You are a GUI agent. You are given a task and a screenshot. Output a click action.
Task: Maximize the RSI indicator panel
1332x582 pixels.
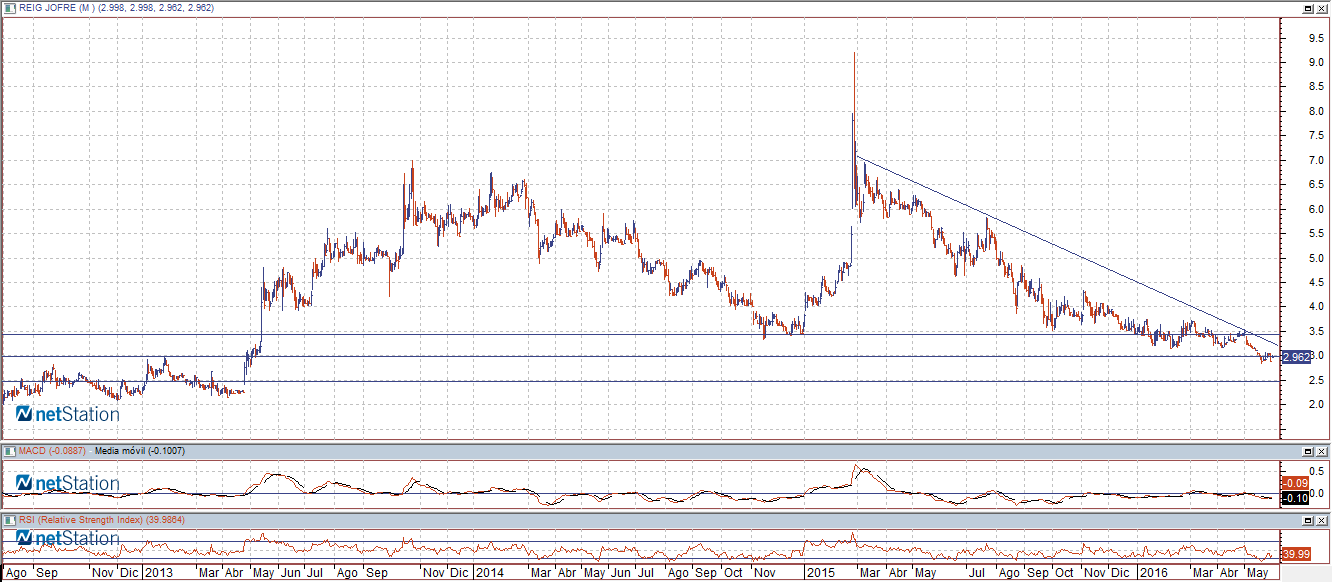coord(1308,521)
